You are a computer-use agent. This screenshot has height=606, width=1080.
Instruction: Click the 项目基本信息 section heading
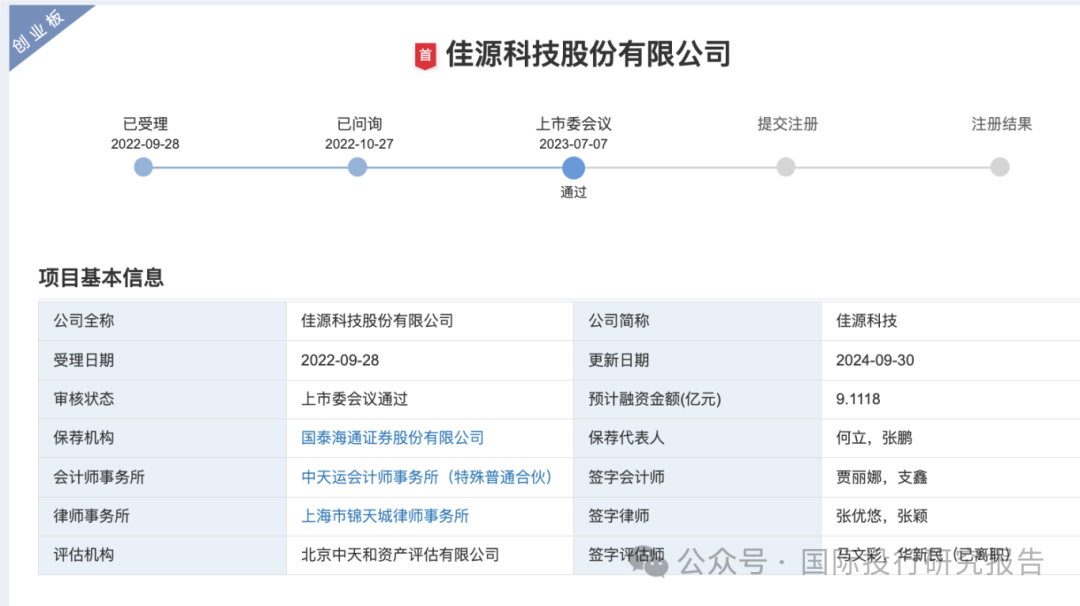click(101, 278)
